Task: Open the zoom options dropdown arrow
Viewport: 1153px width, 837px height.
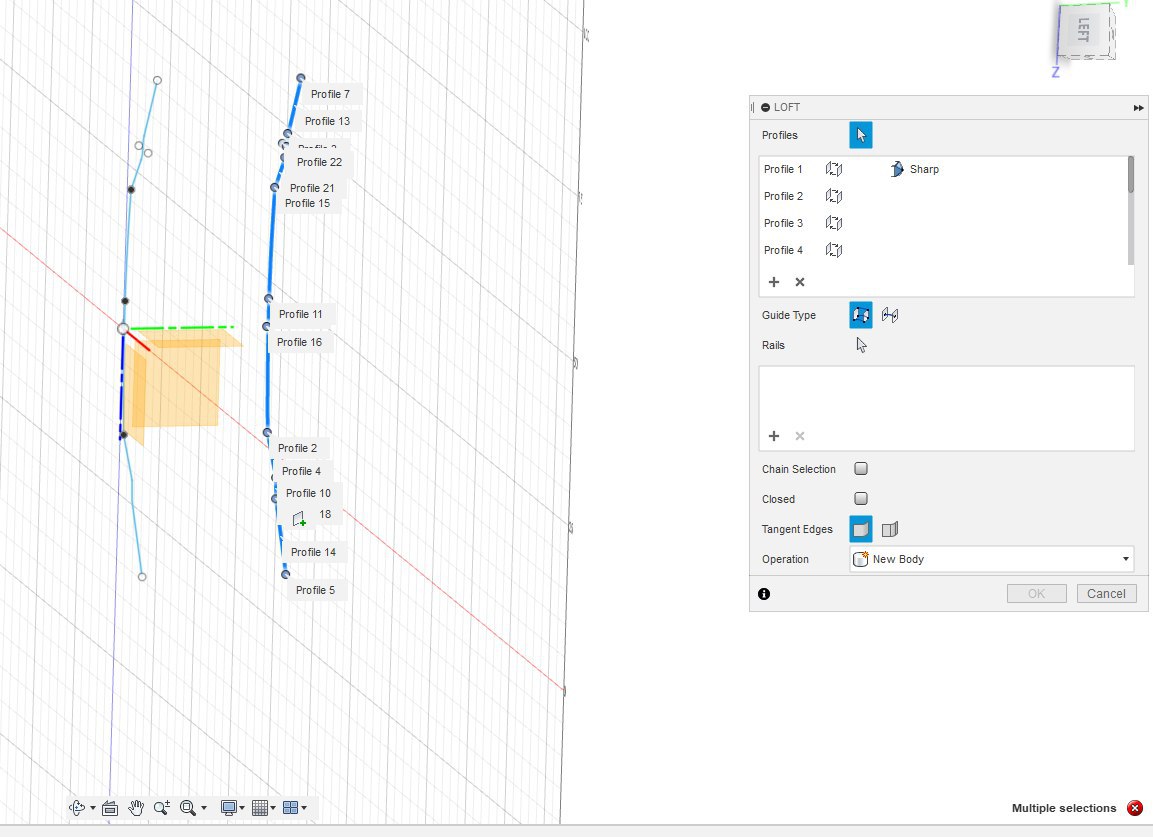Action: click(x=204, y=808)
